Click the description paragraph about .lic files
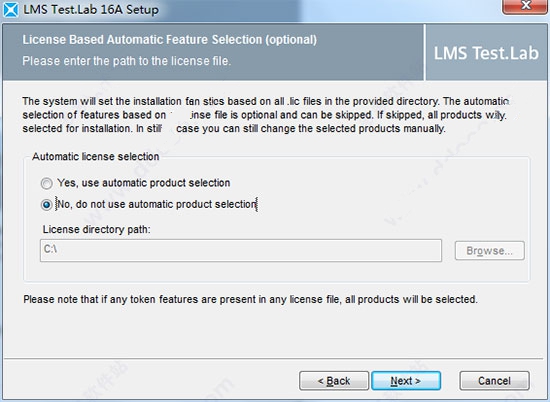 click(266, 115)
